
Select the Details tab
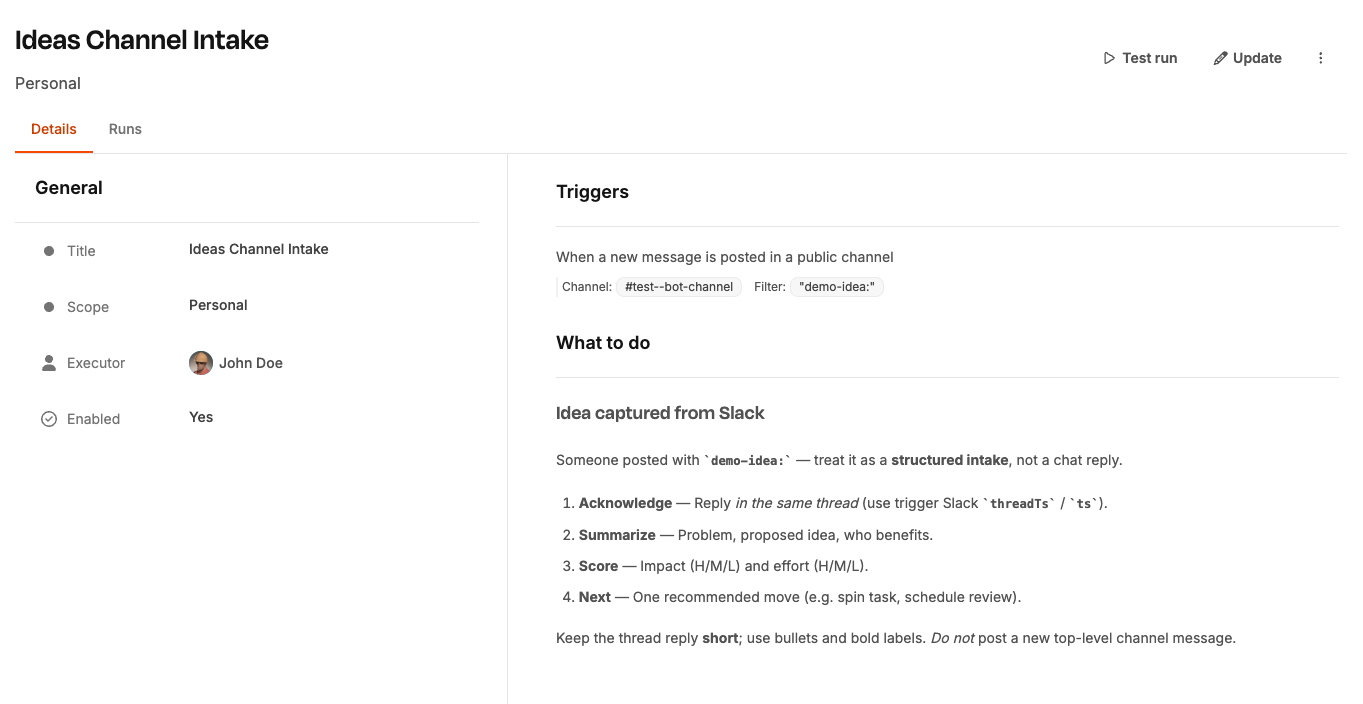tap(54, 129)
